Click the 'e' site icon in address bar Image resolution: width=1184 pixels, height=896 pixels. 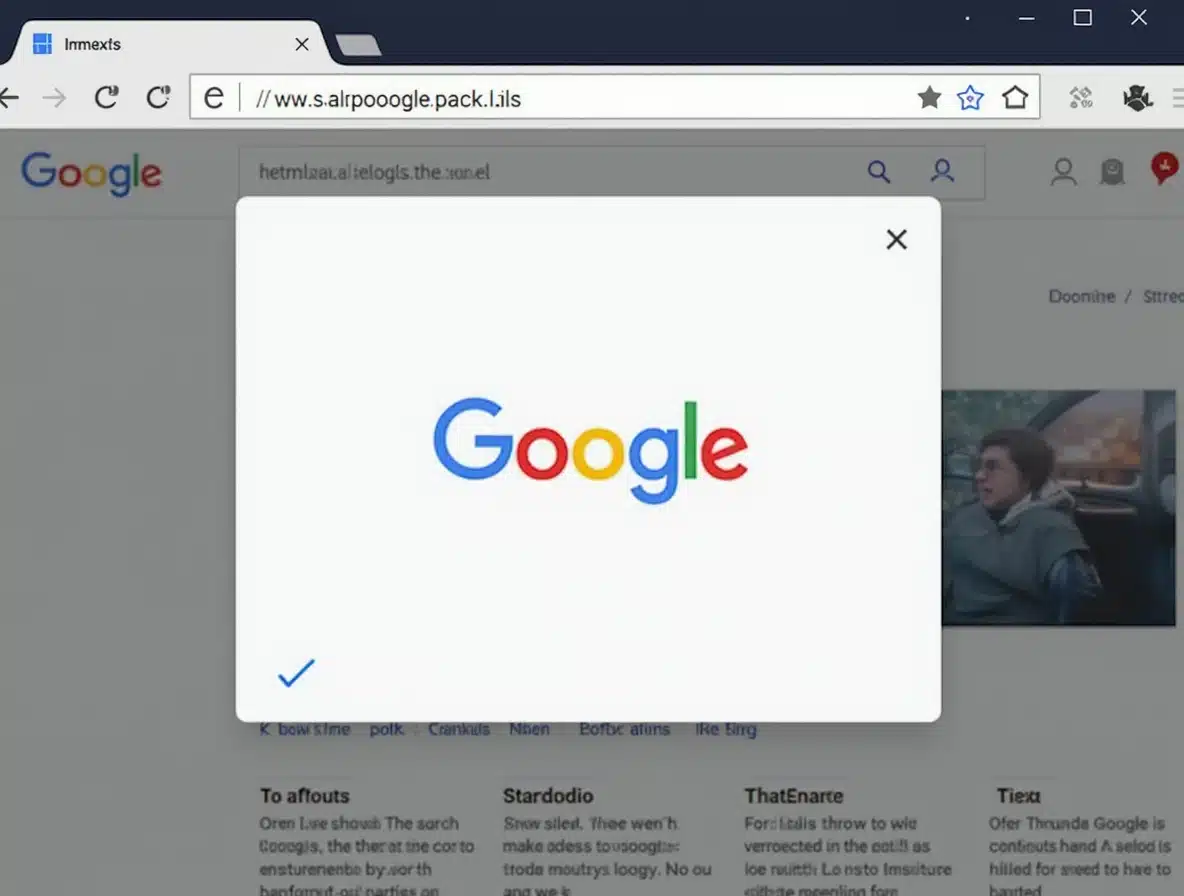click(x=214, y=97)
